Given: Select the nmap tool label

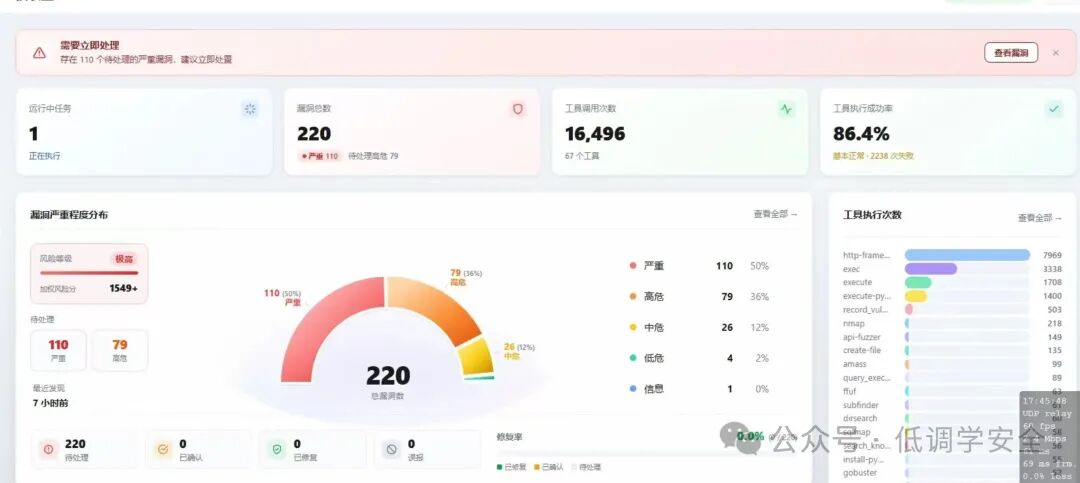Looking at the screenshot, I should [853, 323].
